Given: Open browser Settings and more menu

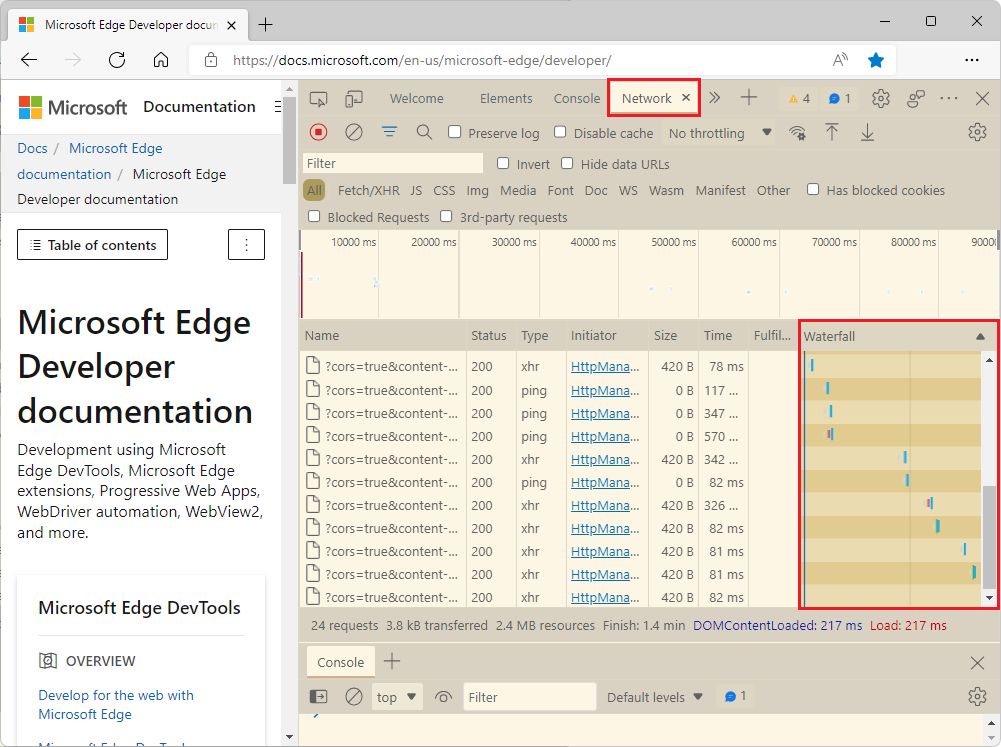Looking at the screenshot, I should click(972, 60).
